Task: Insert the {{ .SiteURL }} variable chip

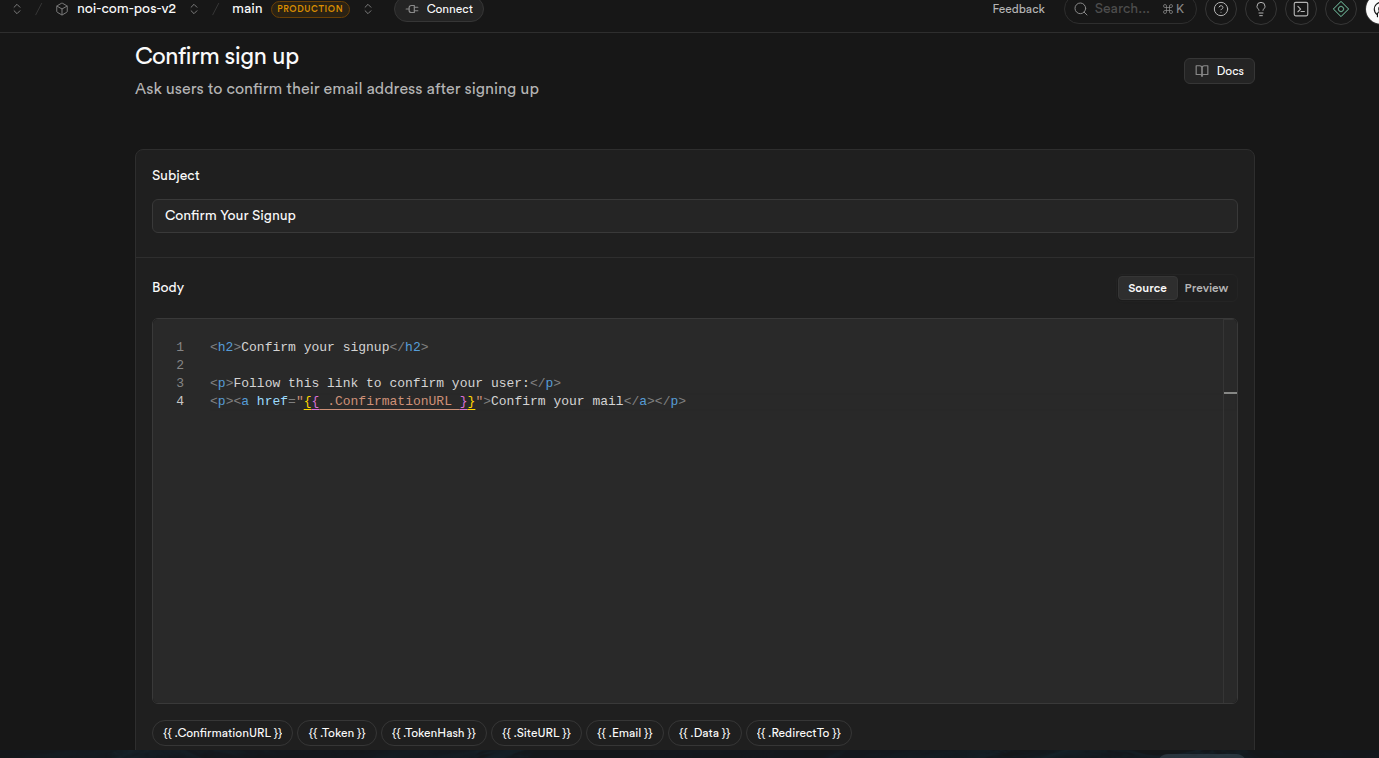Action: click(x=536, y=733)
